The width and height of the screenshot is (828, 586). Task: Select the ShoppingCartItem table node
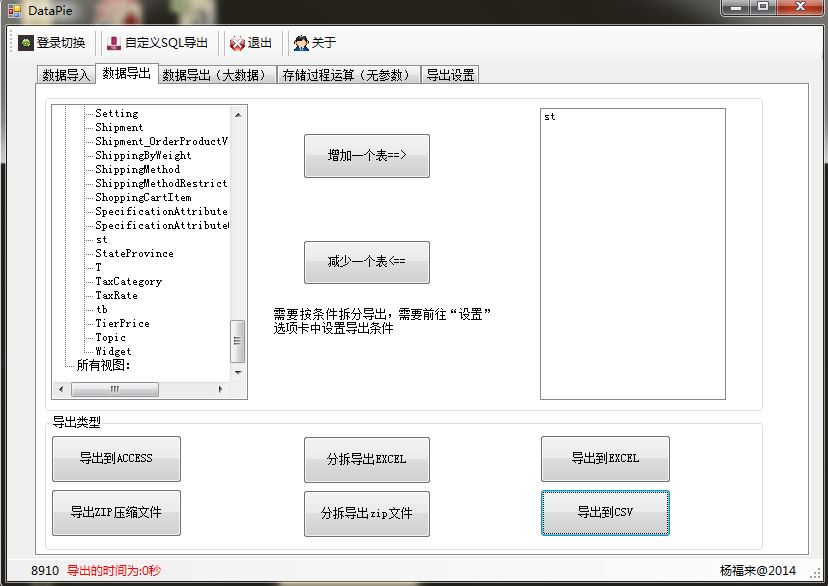tap(143, 197)
